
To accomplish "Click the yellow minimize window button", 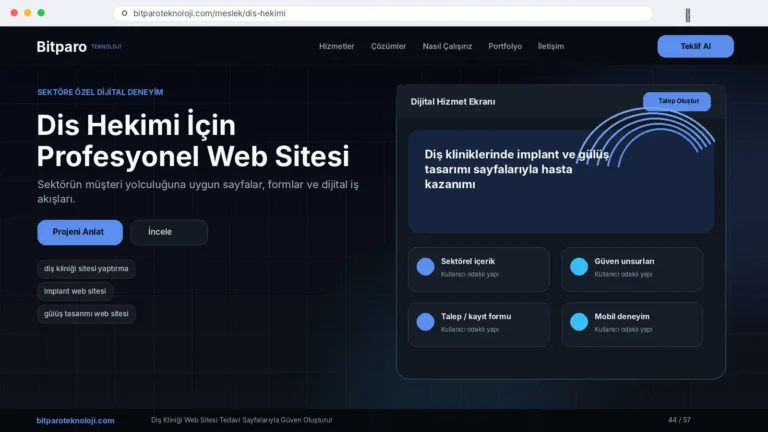I will 27,13.
